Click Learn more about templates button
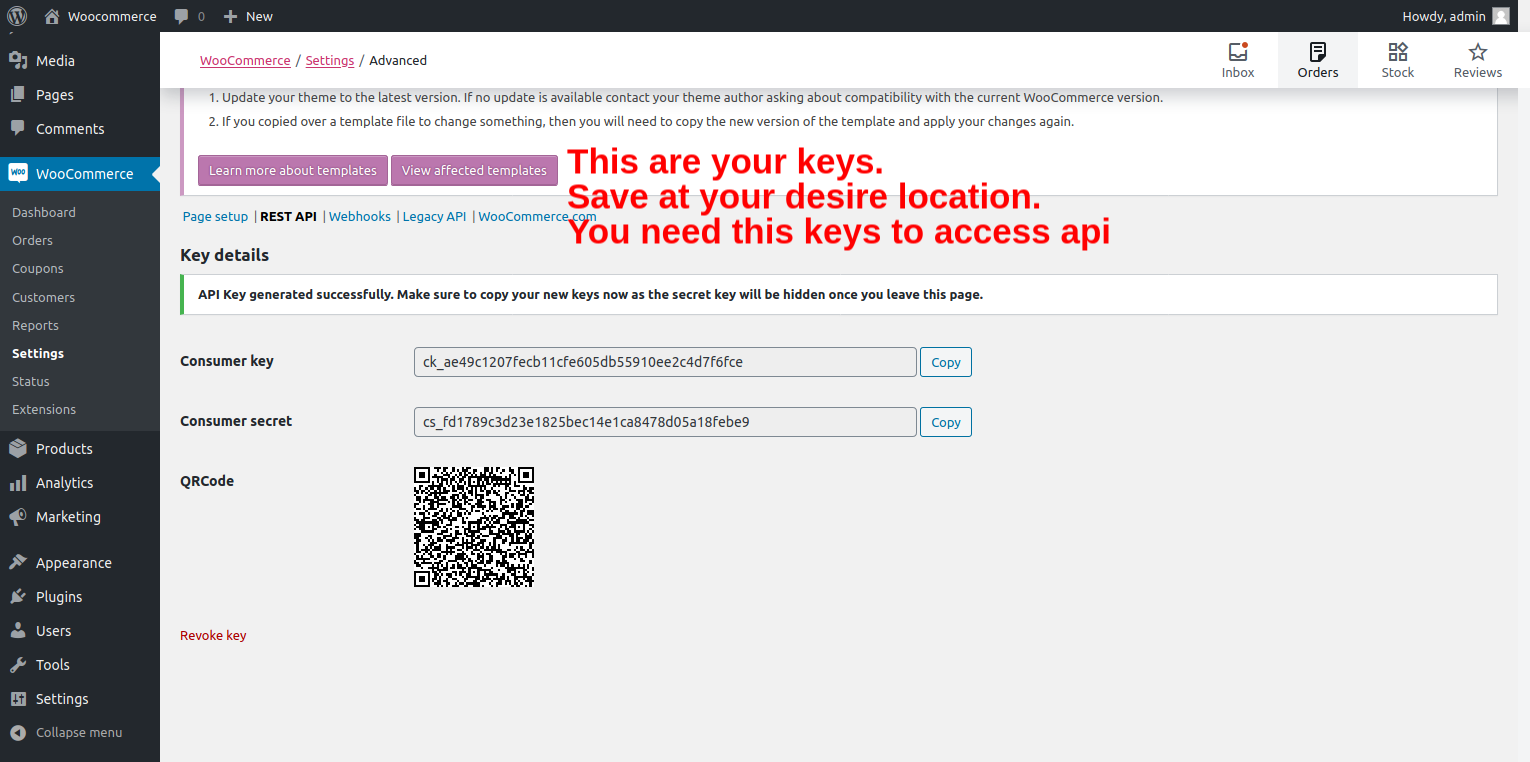This screenshot has width=1530, height=762. 293,170
